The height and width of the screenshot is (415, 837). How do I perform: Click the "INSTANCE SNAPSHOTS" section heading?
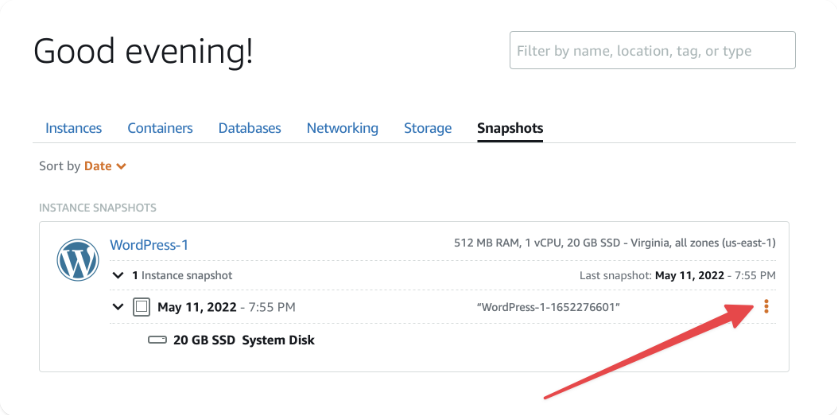pos(98,208)
